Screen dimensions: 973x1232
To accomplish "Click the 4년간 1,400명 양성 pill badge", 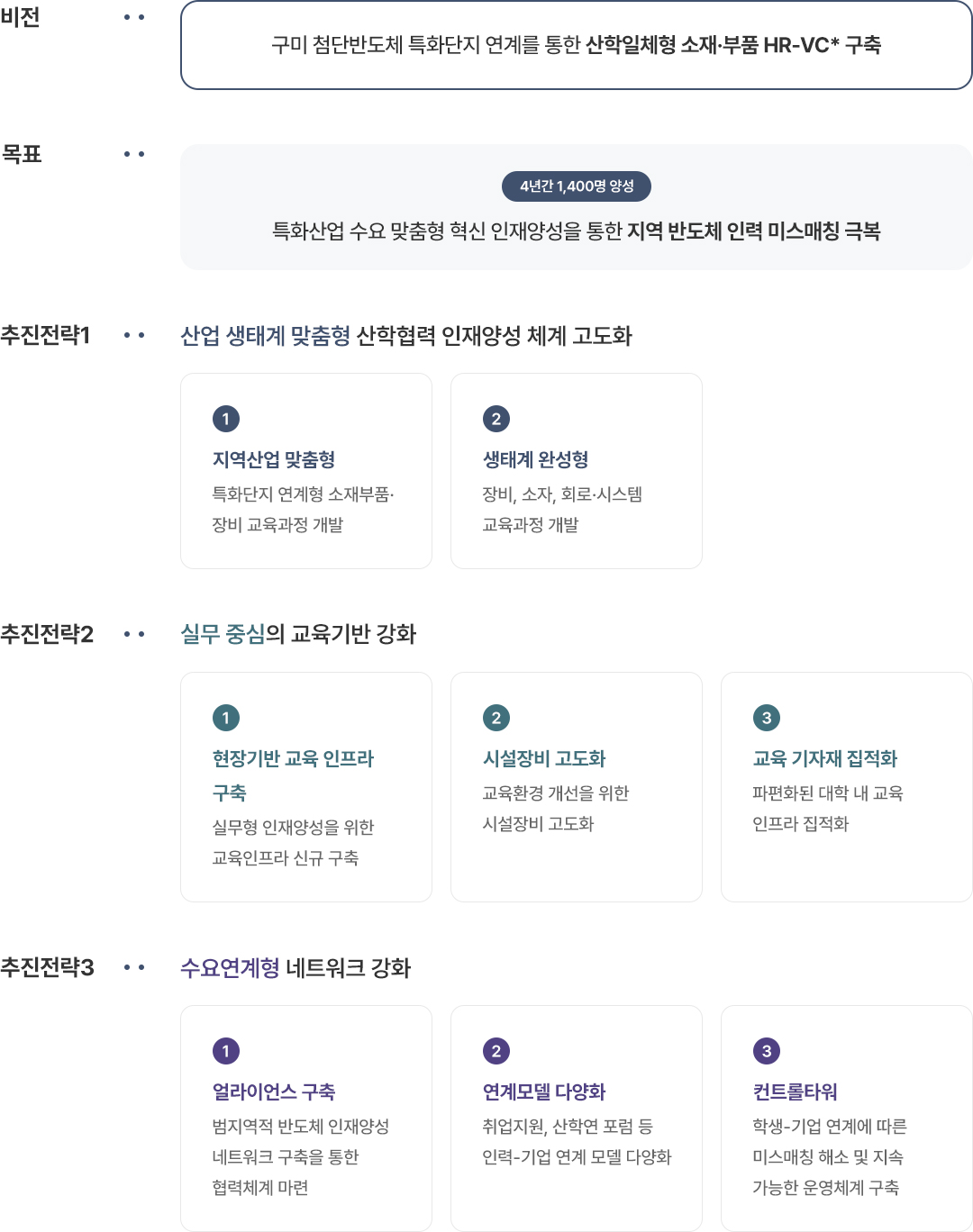I will (x=577, y=186).
